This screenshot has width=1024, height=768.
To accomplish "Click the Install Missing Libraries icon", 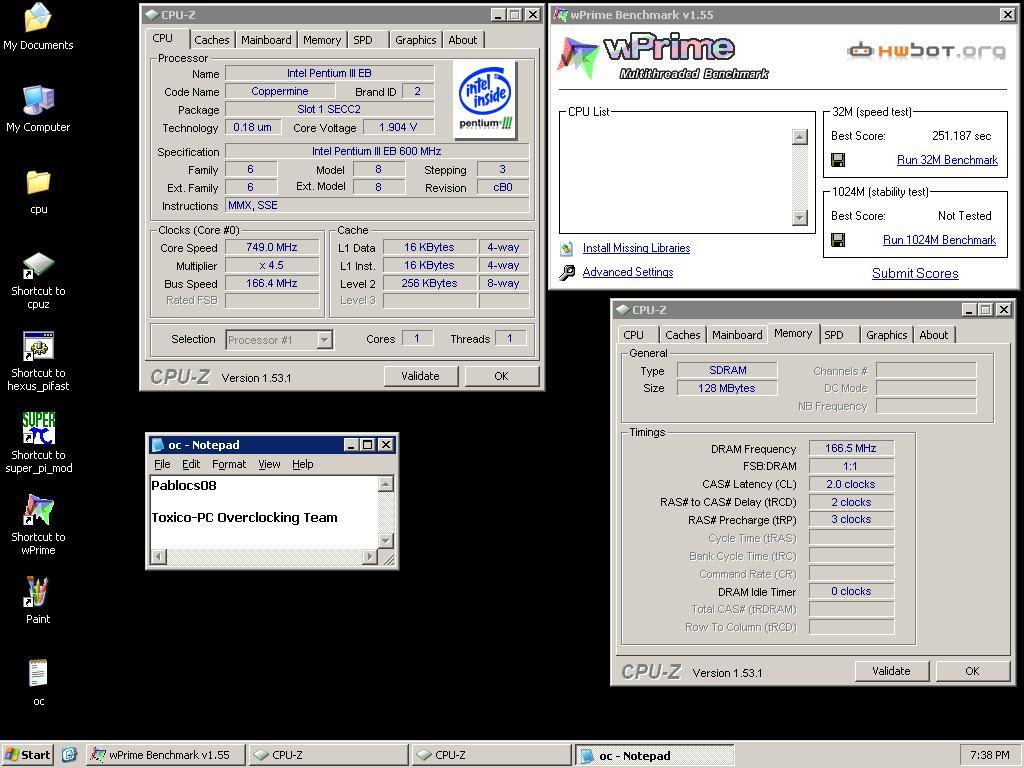I will (x=567, y=248).
